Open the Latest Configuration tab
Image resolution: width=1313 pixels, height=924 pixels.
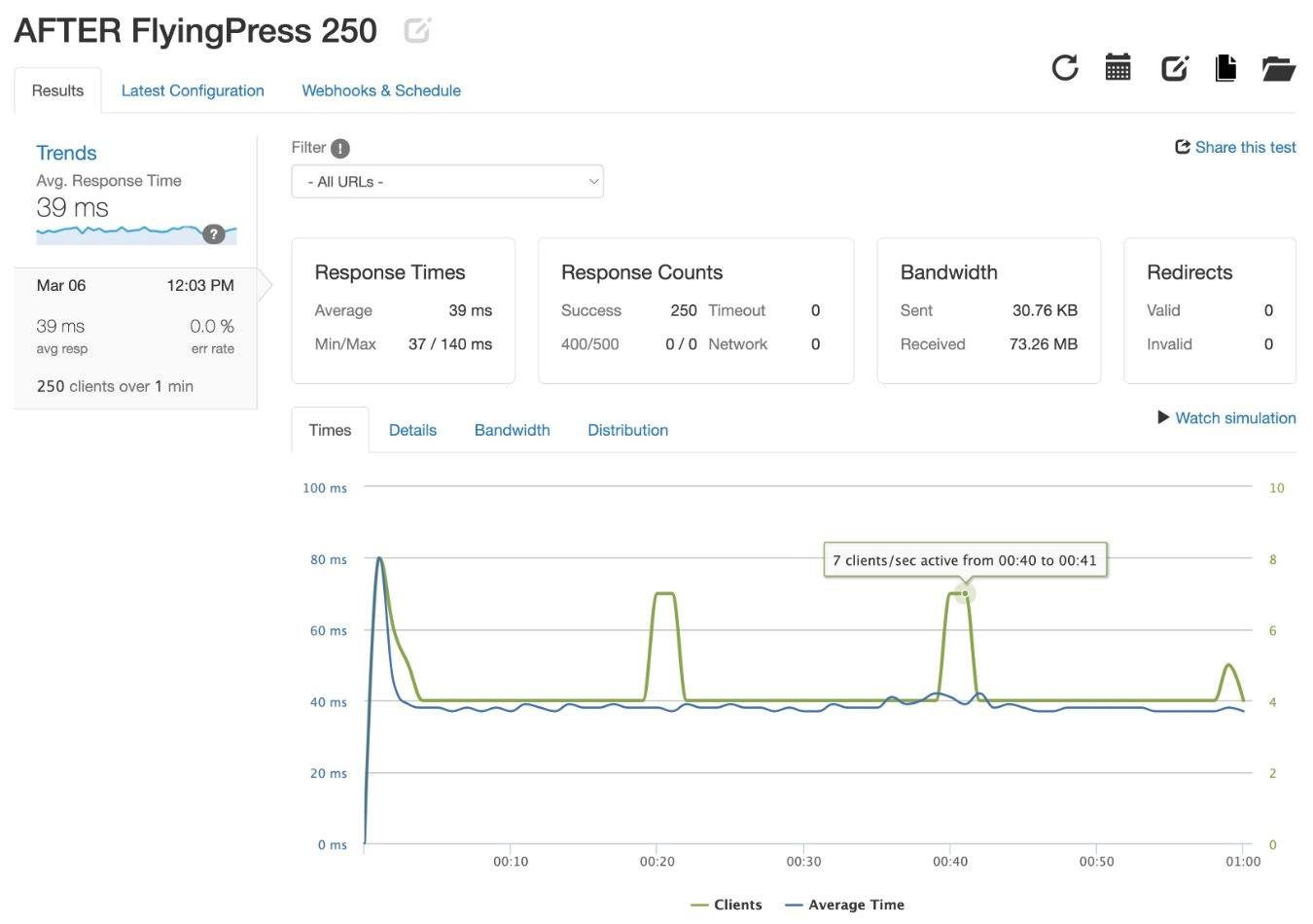point(193,90)
